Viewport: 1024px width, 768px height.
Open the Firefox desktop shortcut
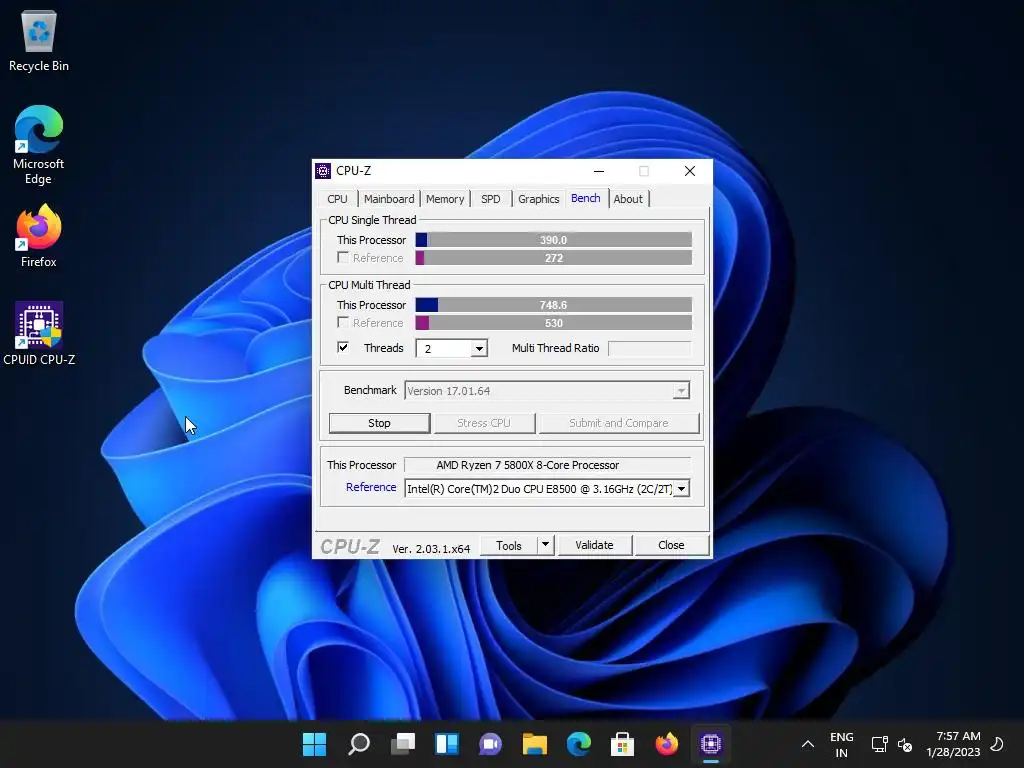(x=39, y=236)
